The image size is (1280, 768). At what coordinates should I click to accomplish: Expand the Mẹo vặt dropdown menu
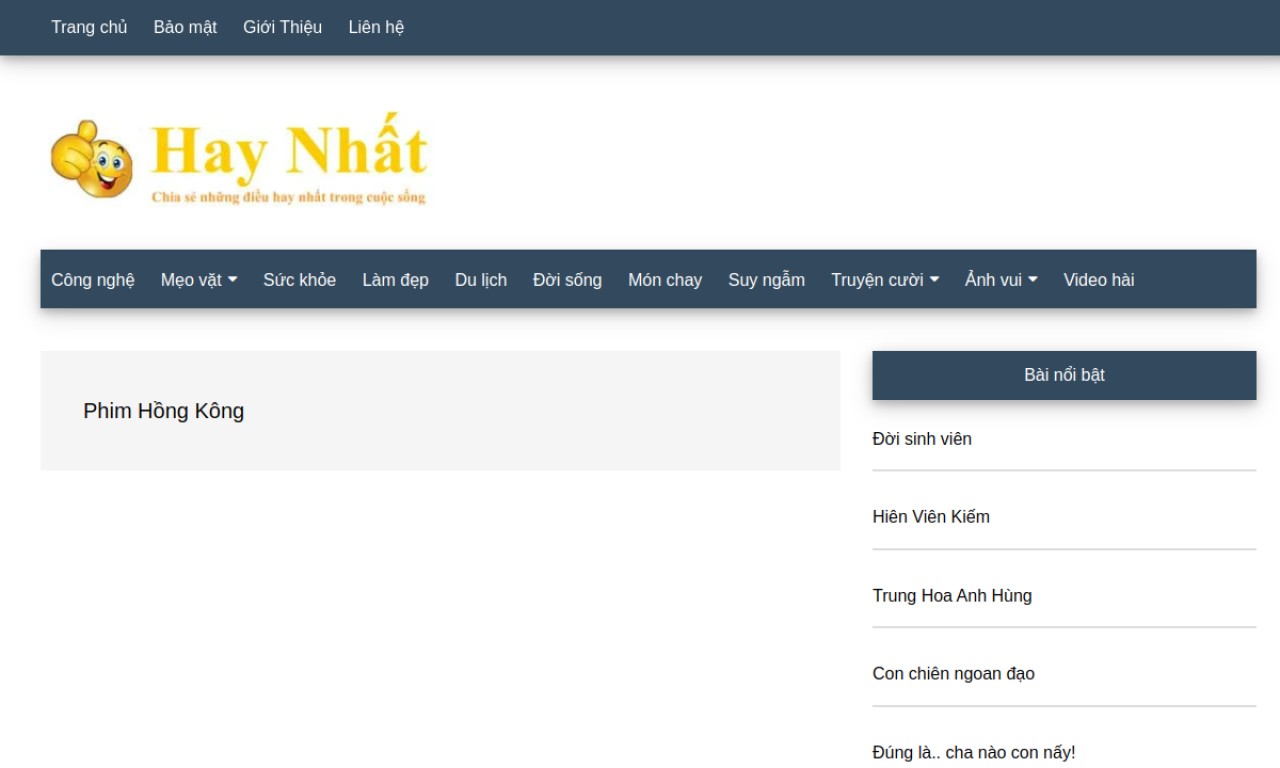(x=199, y=280)
